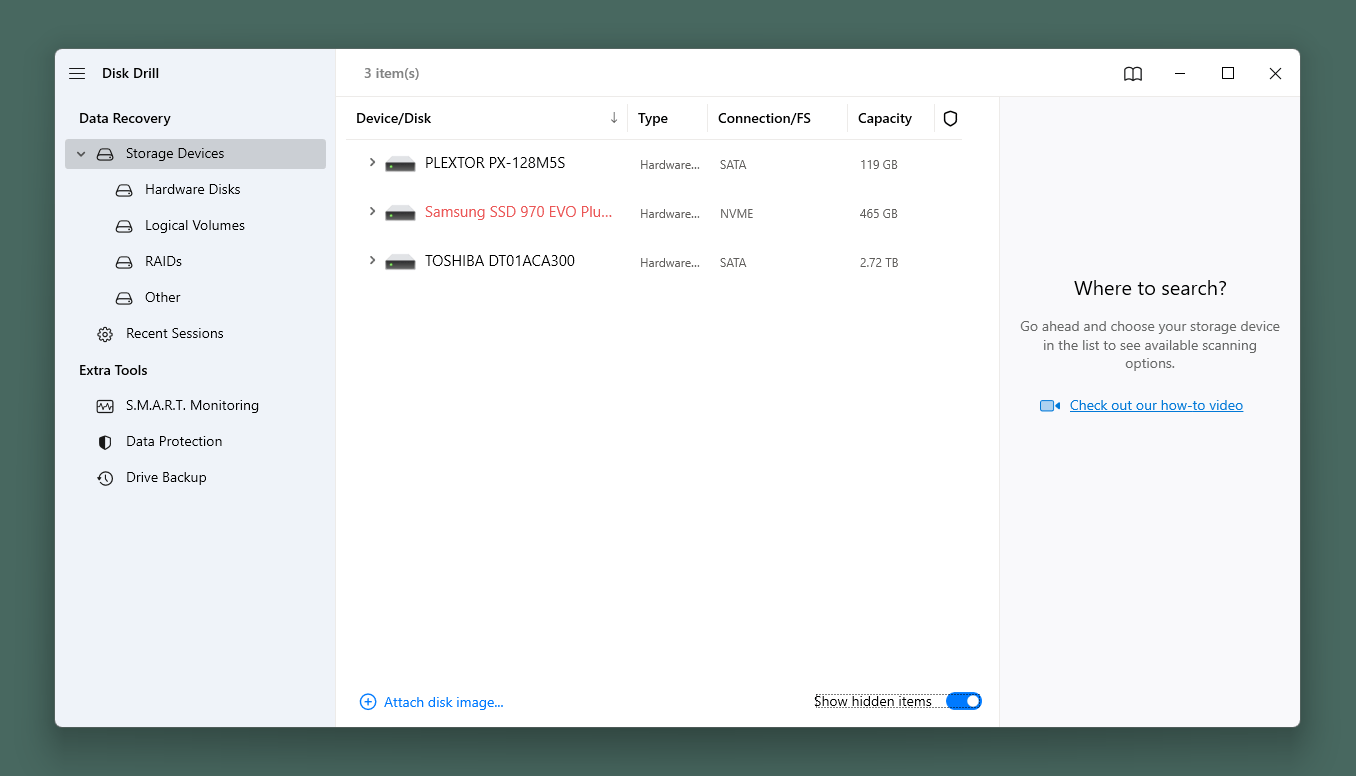Select the TOSHIBA DT01ACA300 disk name
The height and width of the screenshot is (776, 1356).
[500, 261]
